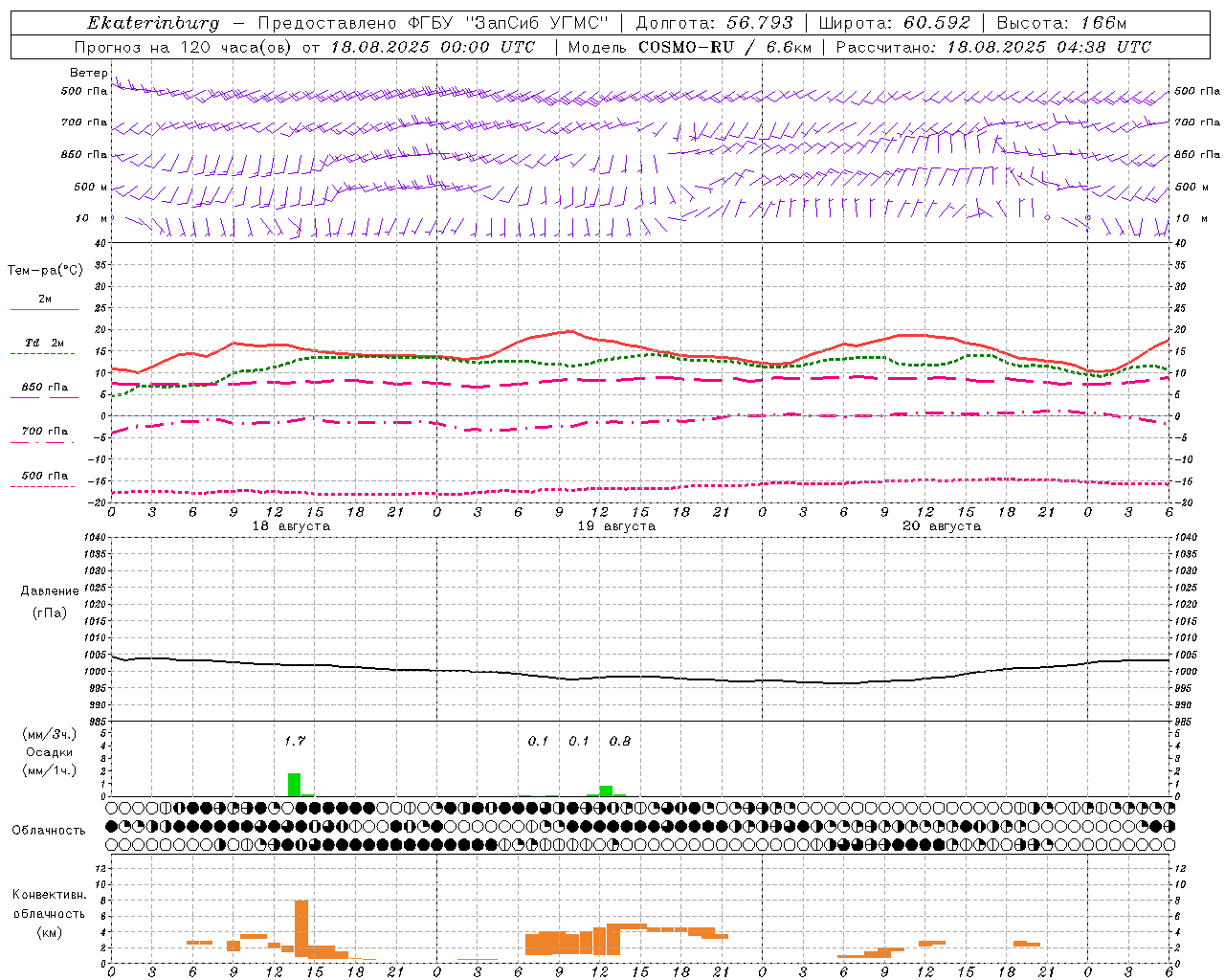The height and width of the screenshot is (980, 1225).
Task: Click the left 500 м wind level label
Action: pyautogui.click(x=91, y=187)
